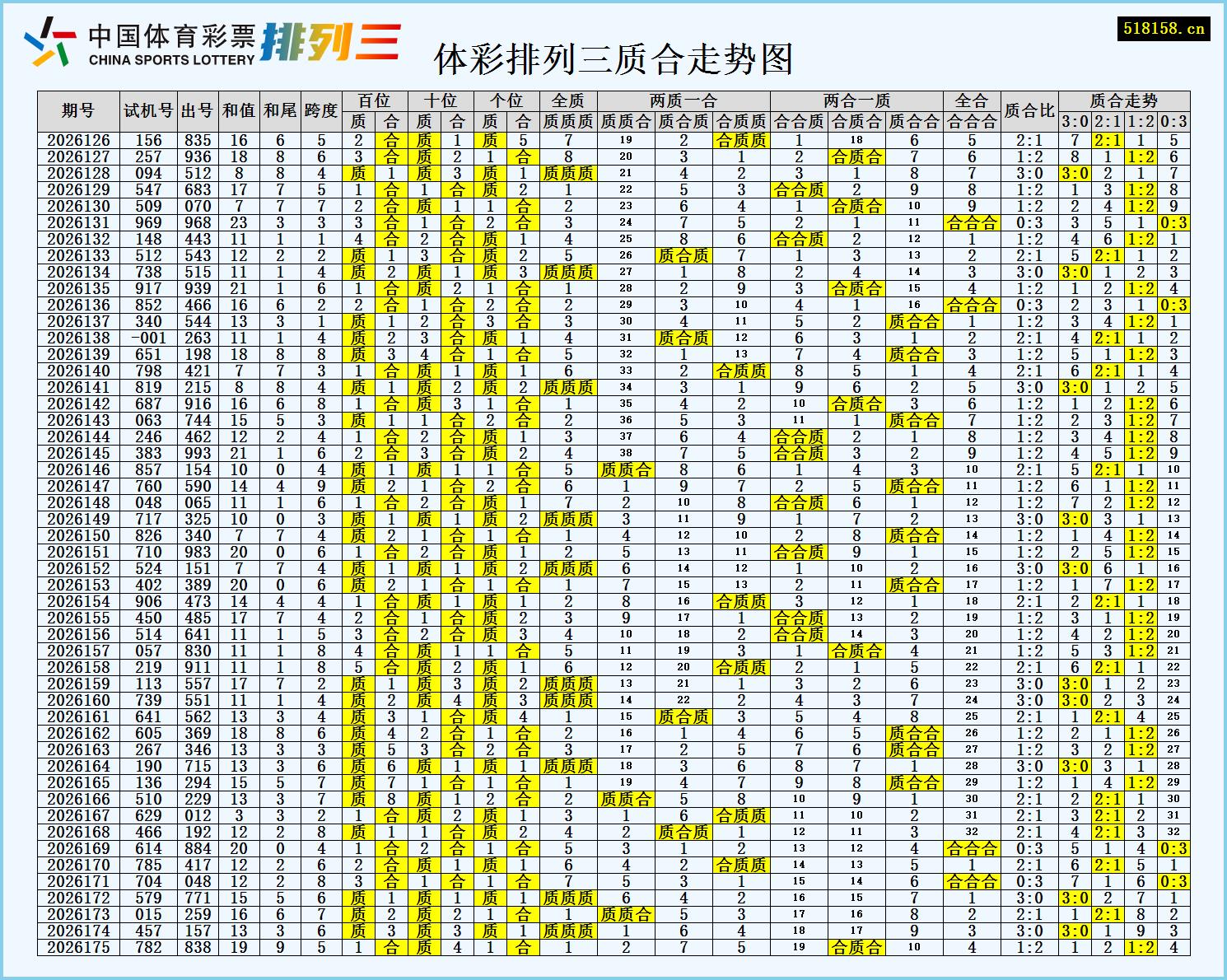Click span value 9 in row 2026147
The width and height of the screenshot is (1227, 980).
[x=321, y=487]
